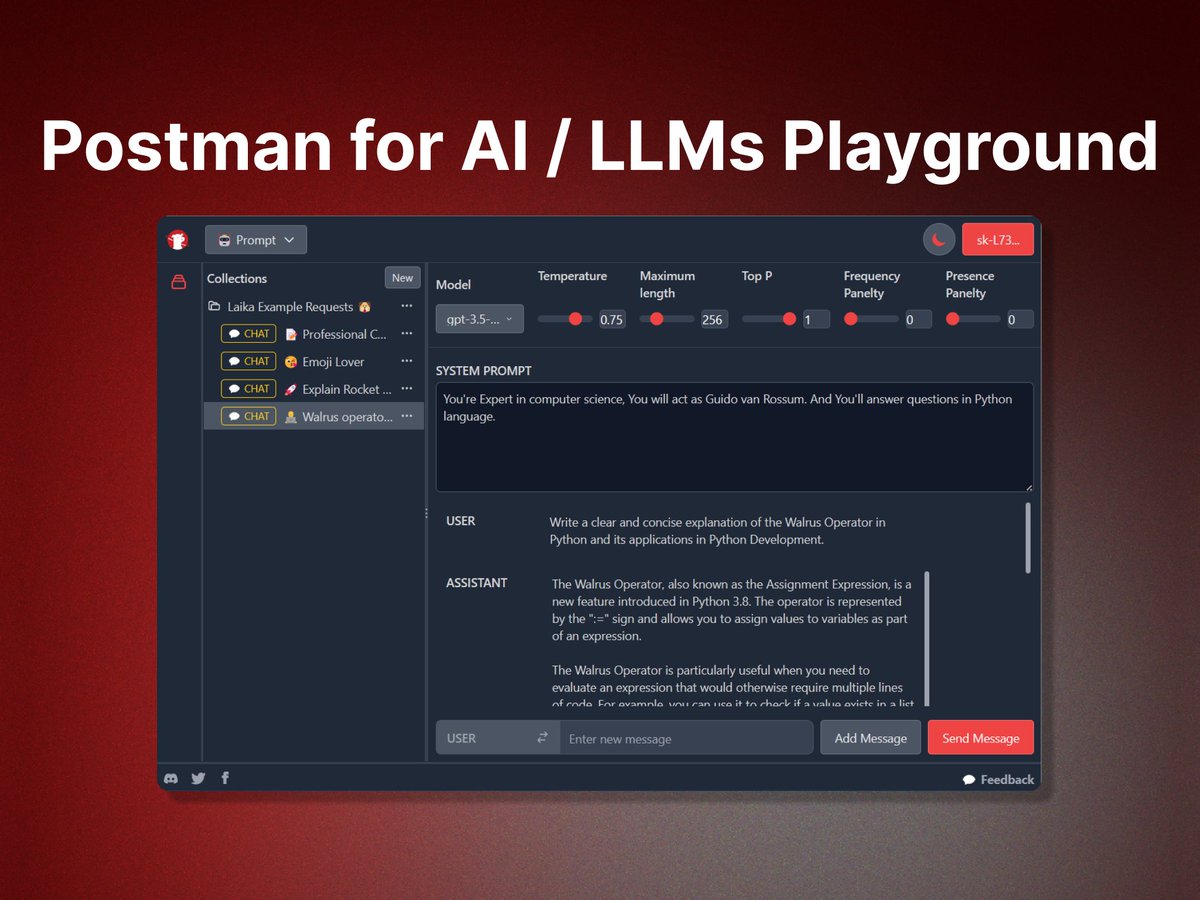Click the Send Message button
Viewport: 1200px width, 900px height.
coord(981,738)
